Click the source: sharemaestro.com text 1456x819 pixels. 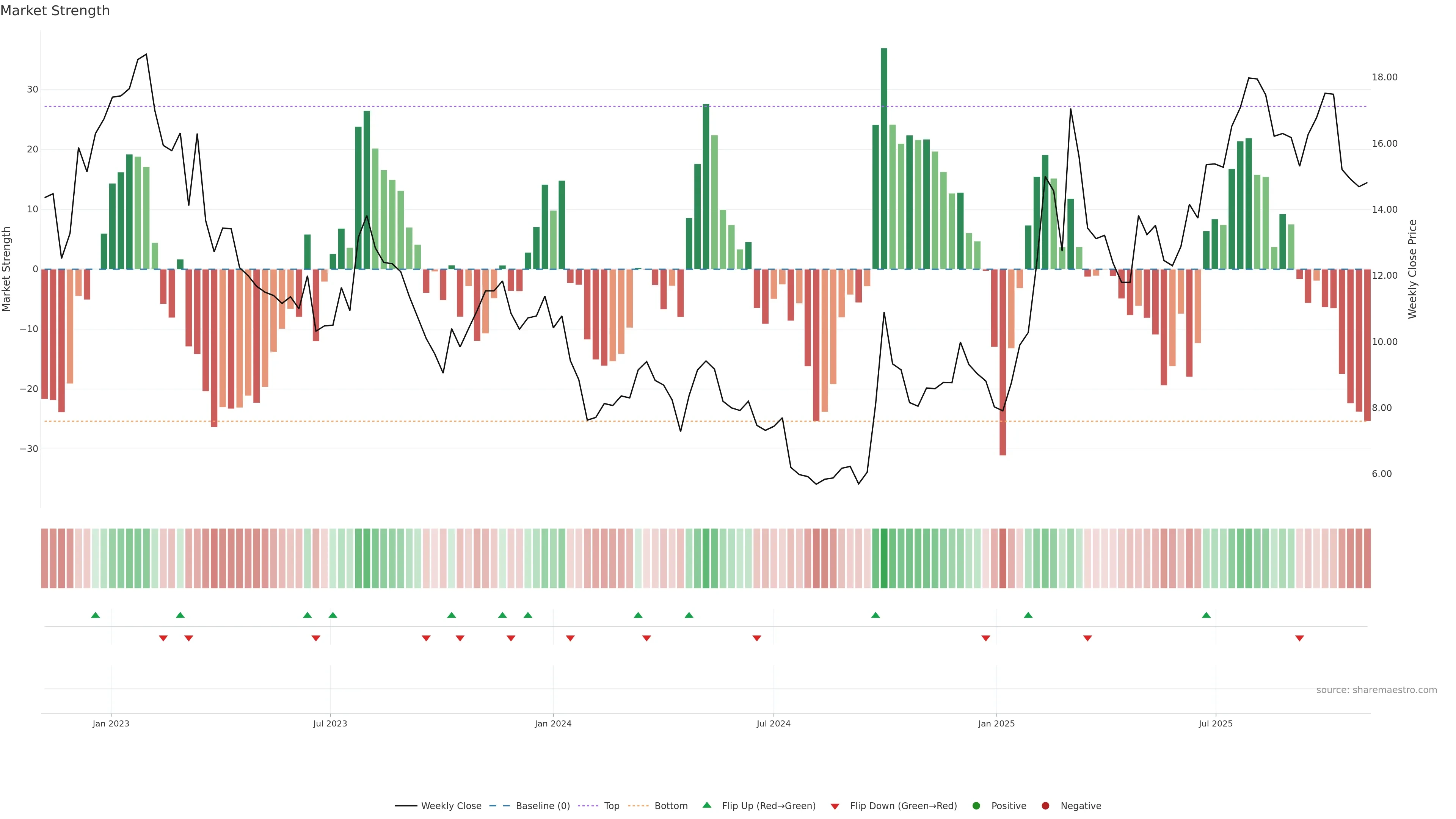1376,690
